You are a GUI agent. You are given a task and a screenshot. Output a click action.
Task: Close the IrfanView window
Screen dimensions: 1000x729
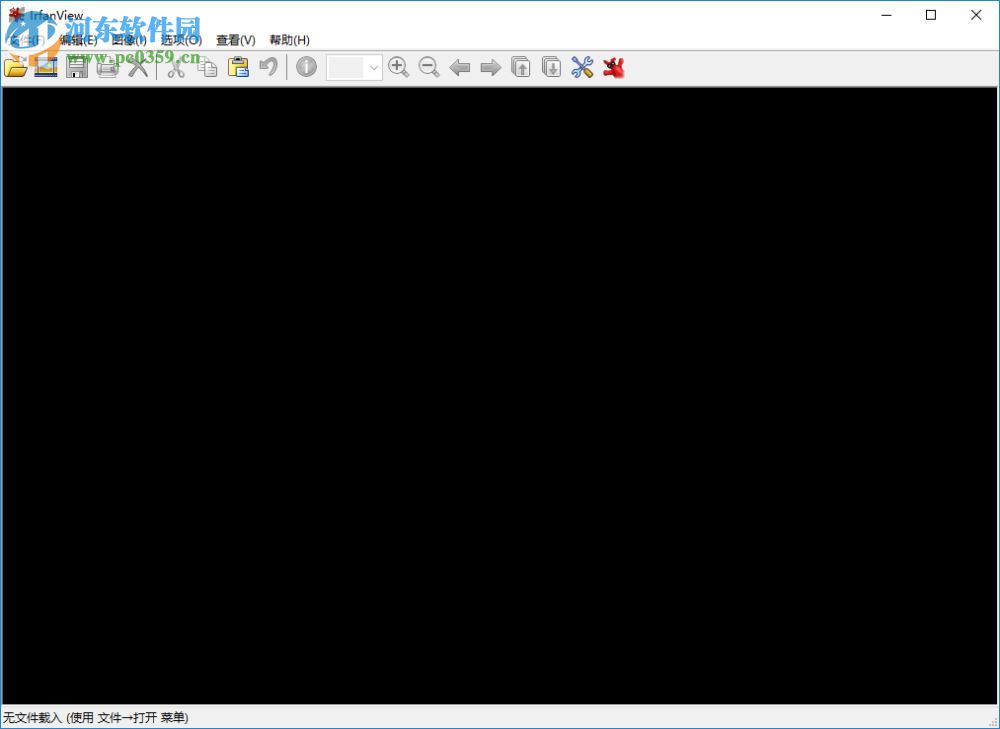976,15
